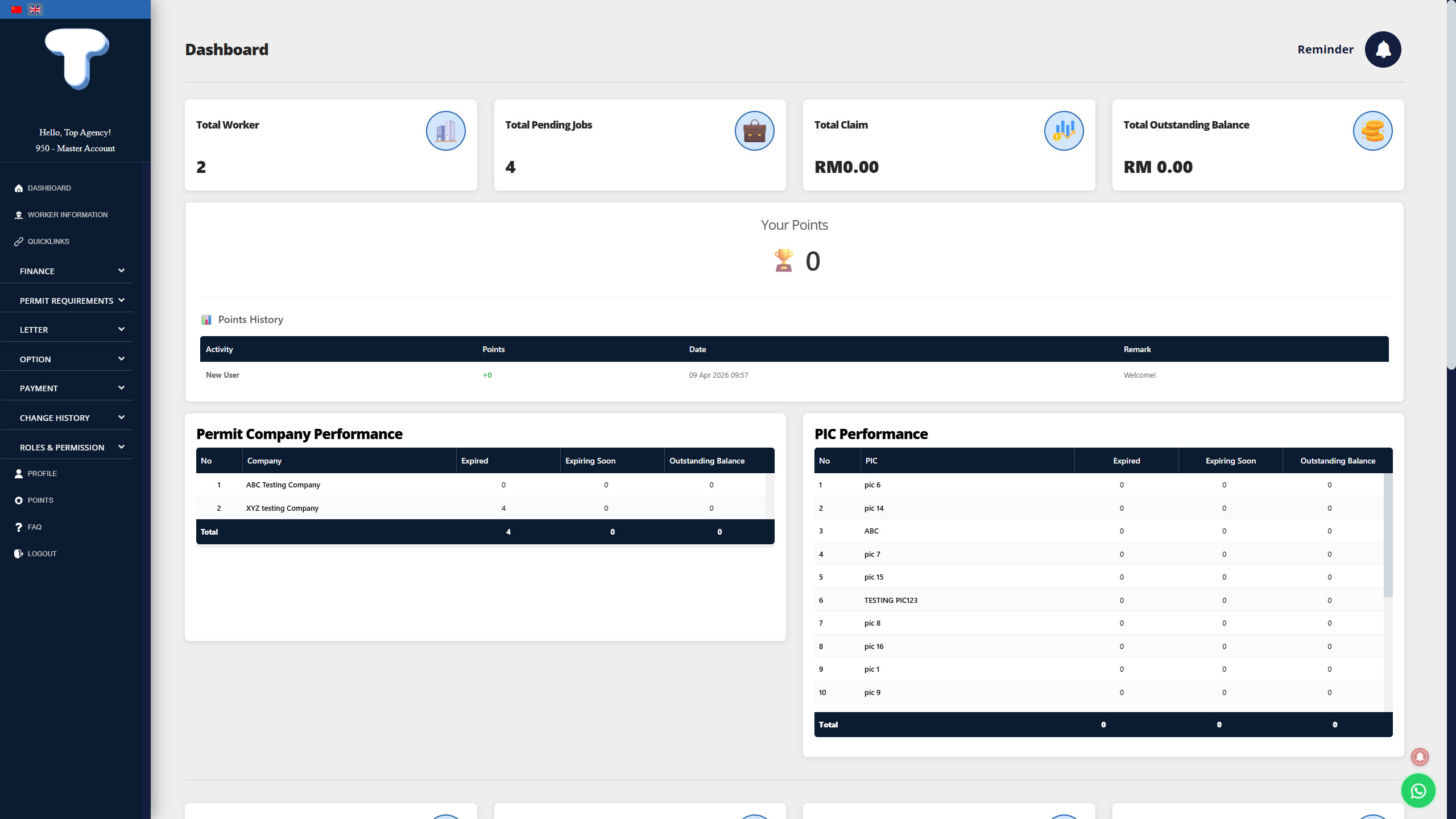Switch language using the Chinese flag

point(16,10)
